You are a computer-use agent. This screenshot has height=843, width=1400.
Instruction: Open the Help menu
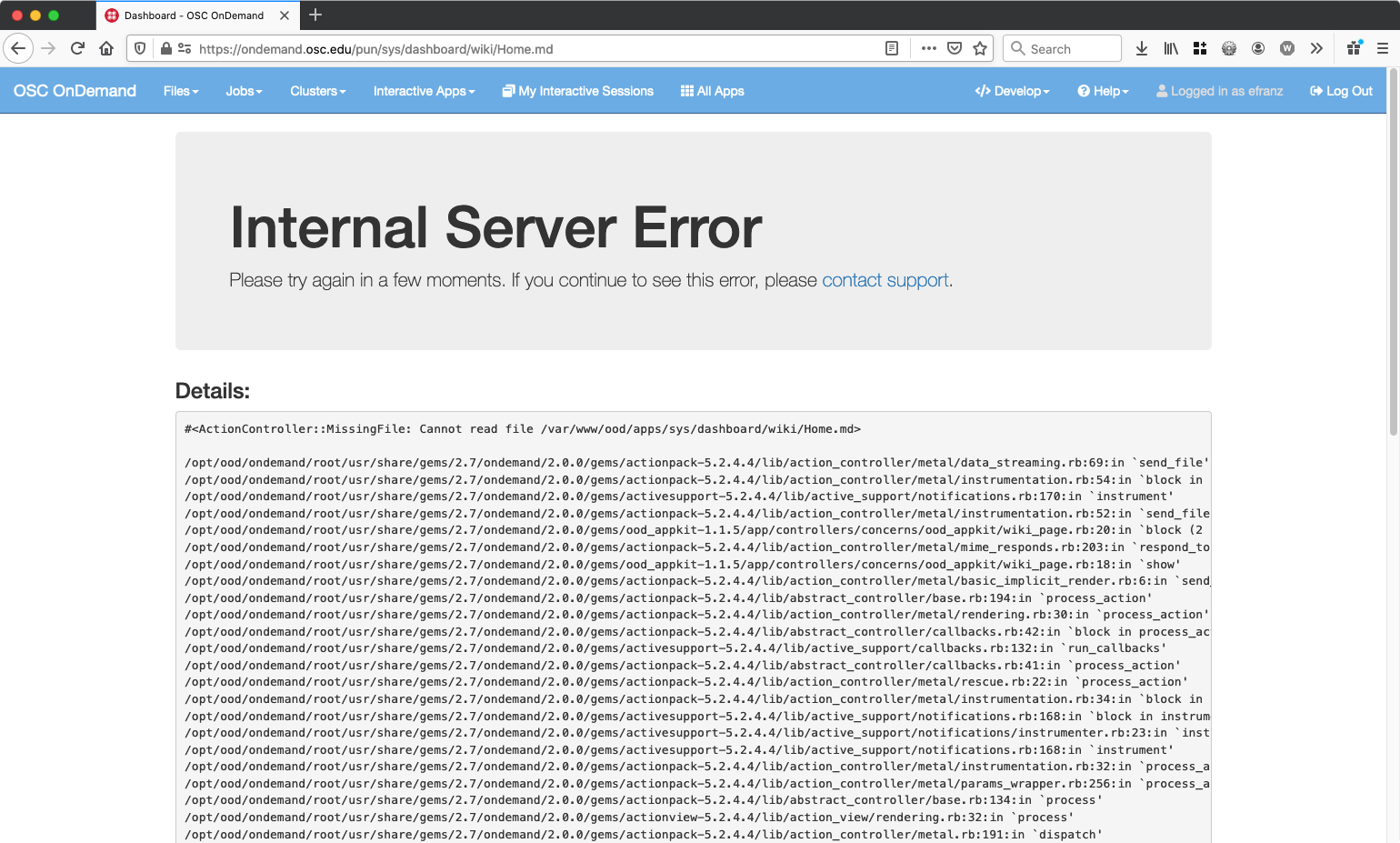1103,90
